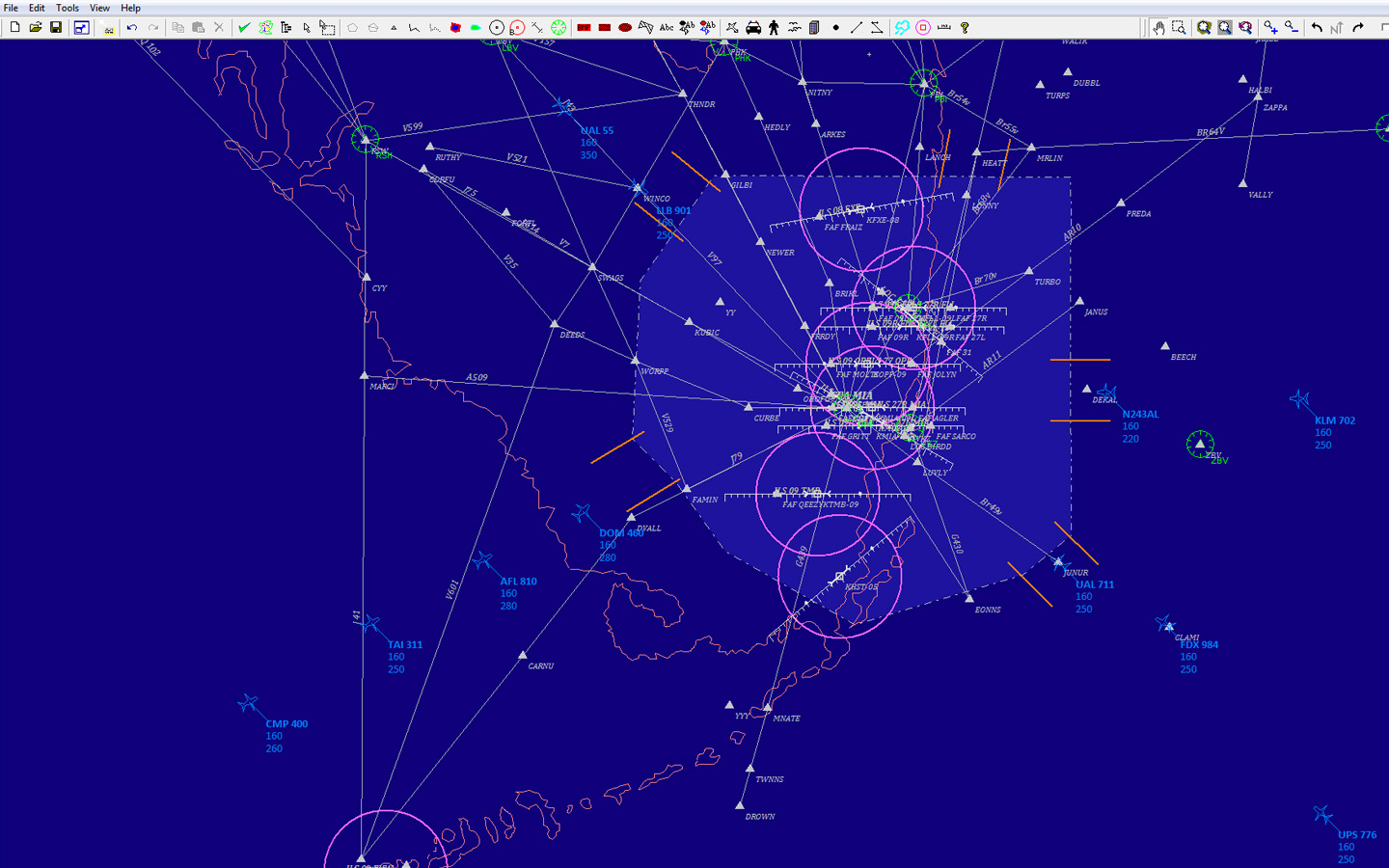The image size is (1389, 868).
Task: Click the VALLY waypoint label
Action: click(x=1261, y=195)
